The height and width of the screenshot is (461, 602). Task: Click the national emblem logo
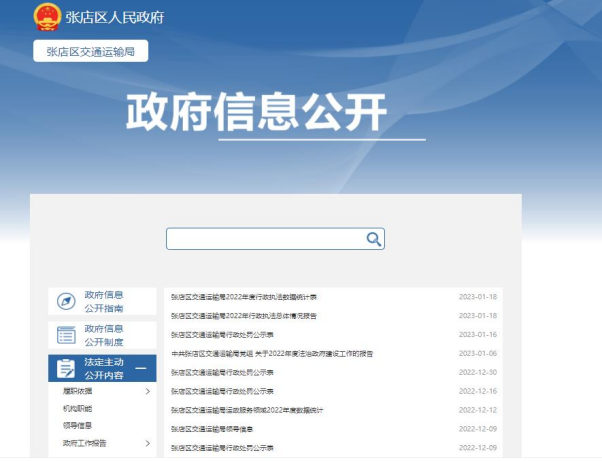pyautogui.click(x=46, y=17)
